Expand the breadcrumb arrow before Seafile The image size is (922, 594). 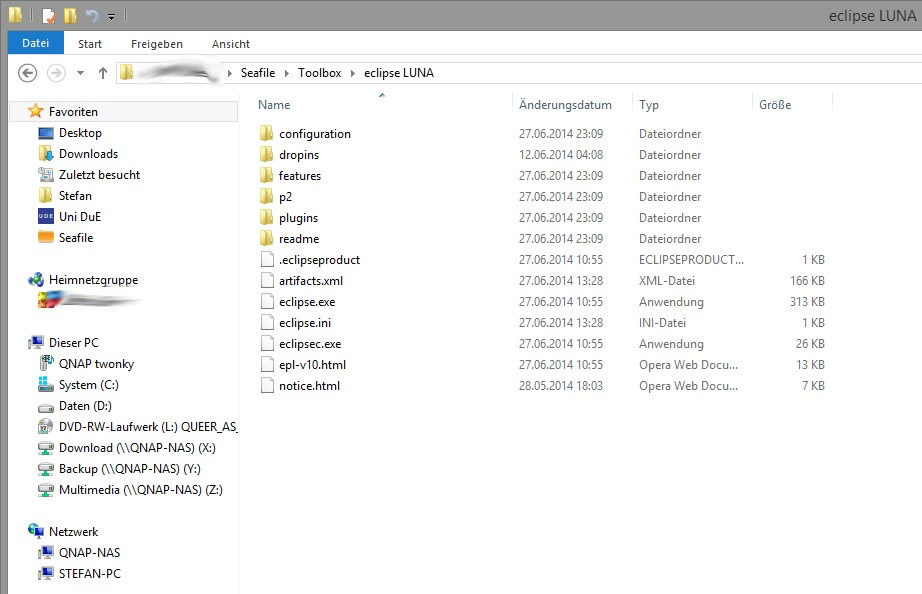229,73
